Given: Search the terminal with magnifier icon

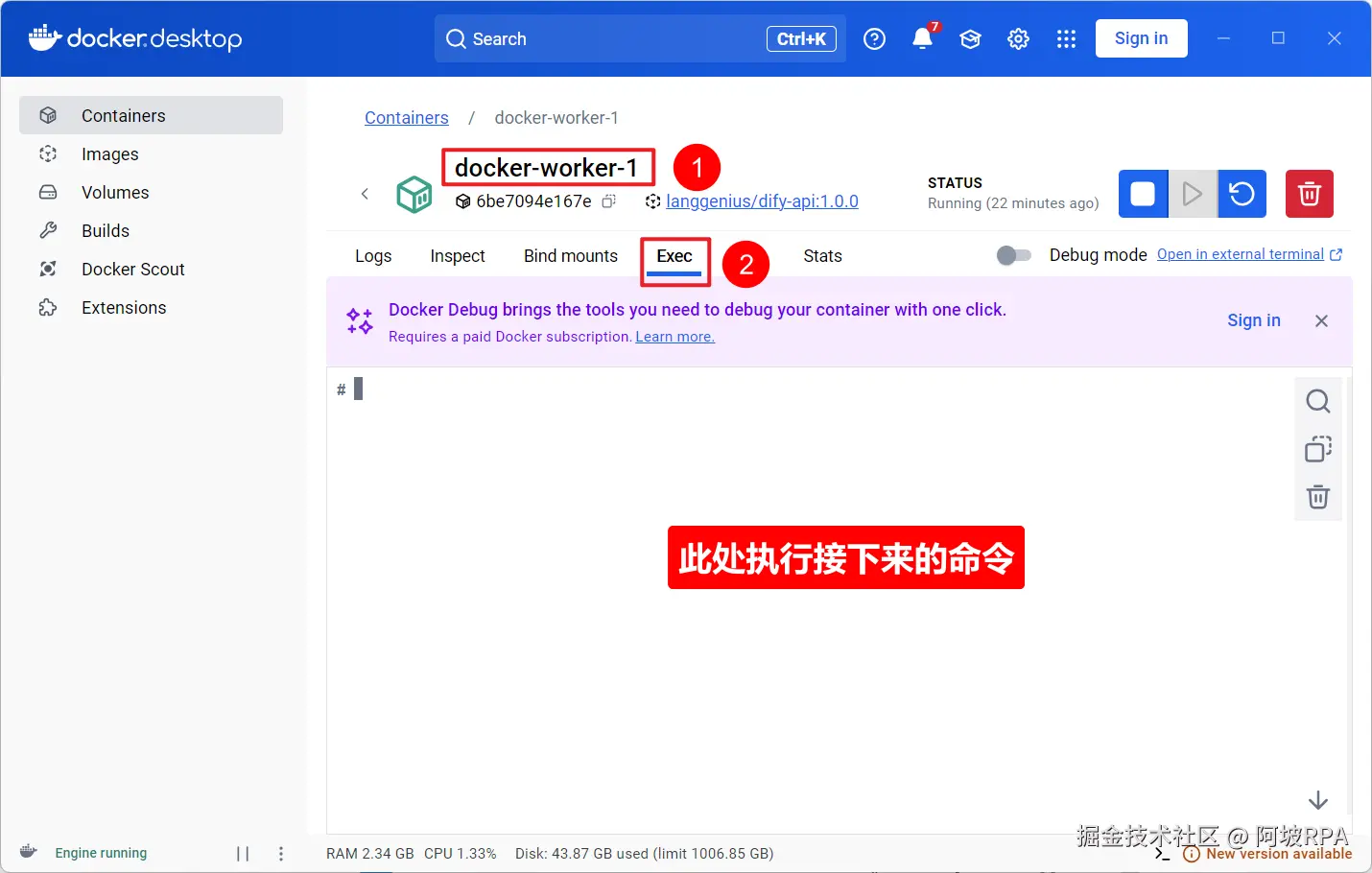Looking at the screenshot, I should pos(1318,401).
